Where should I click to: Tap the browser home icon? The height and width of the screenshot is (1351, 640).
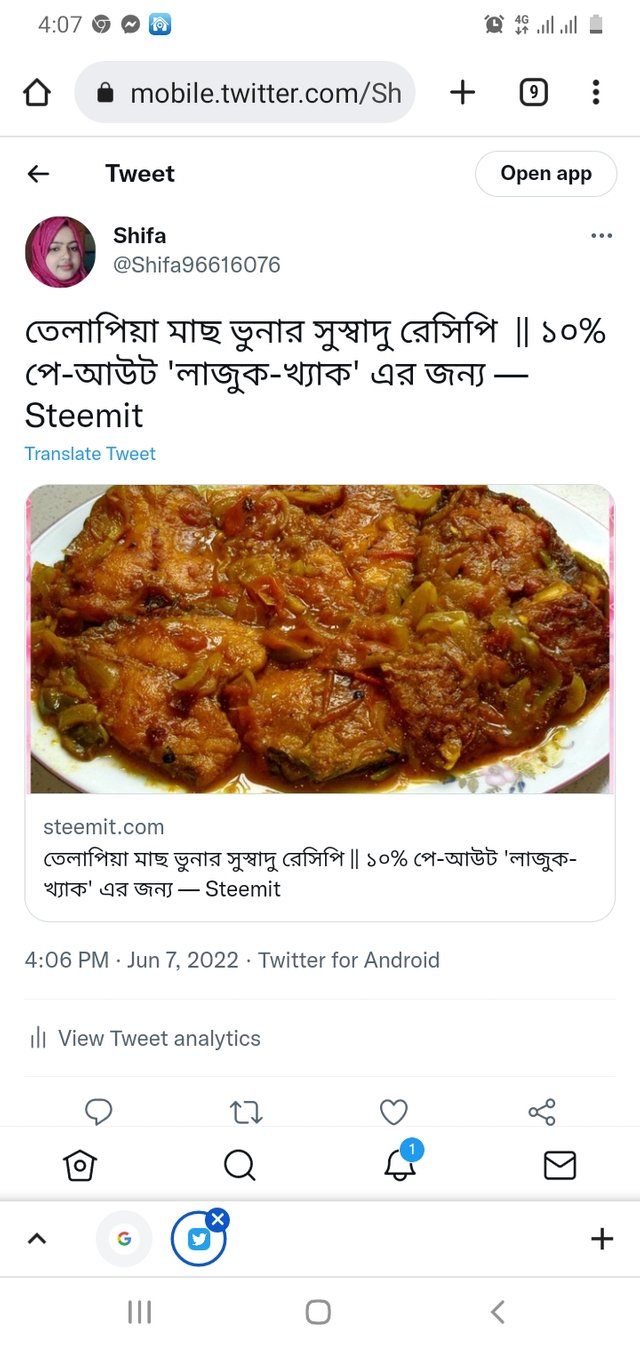tap(37, 93)
